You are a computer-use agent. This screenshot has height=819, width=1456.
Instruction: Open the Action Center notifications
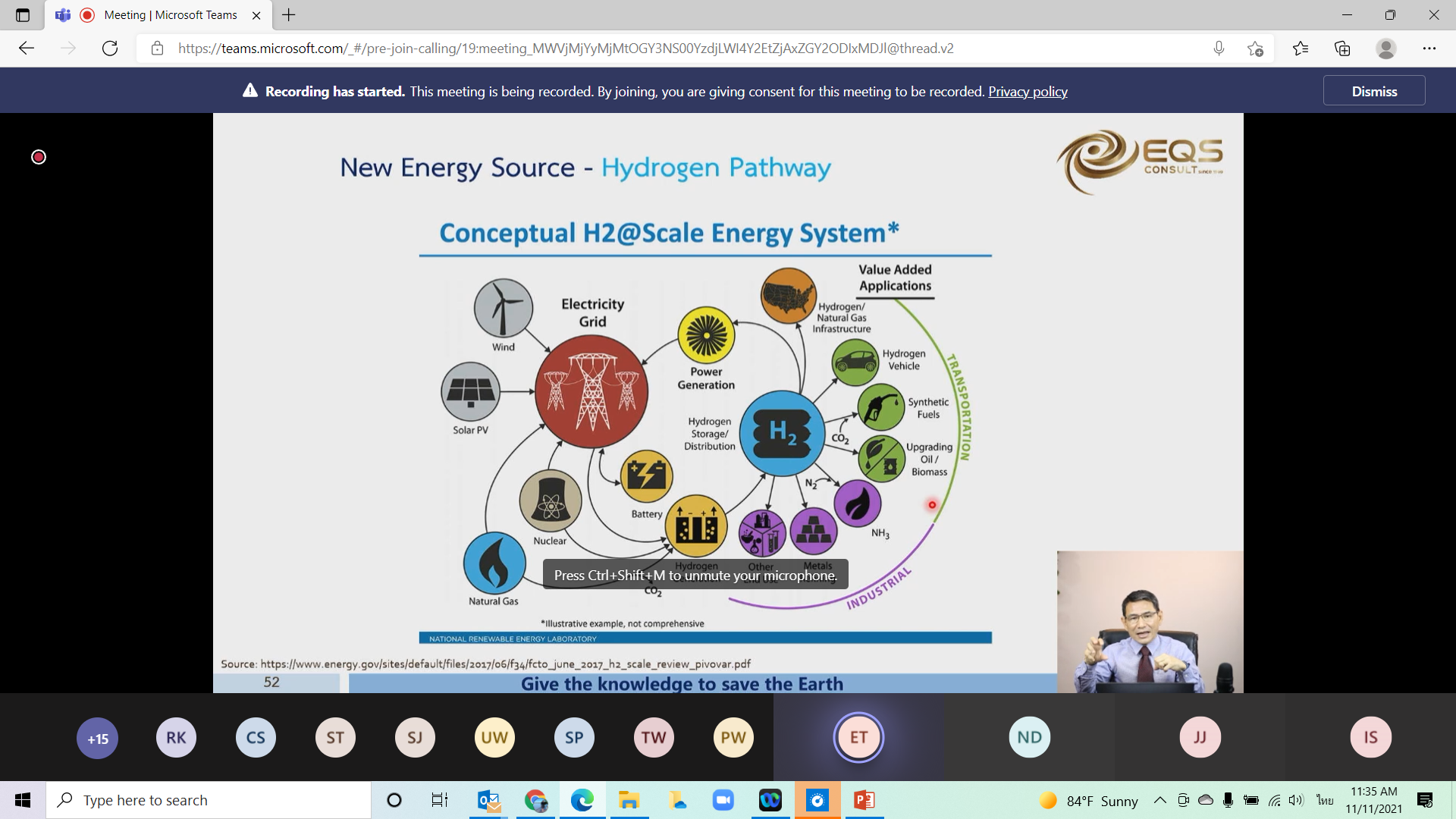pos(1425,800)
